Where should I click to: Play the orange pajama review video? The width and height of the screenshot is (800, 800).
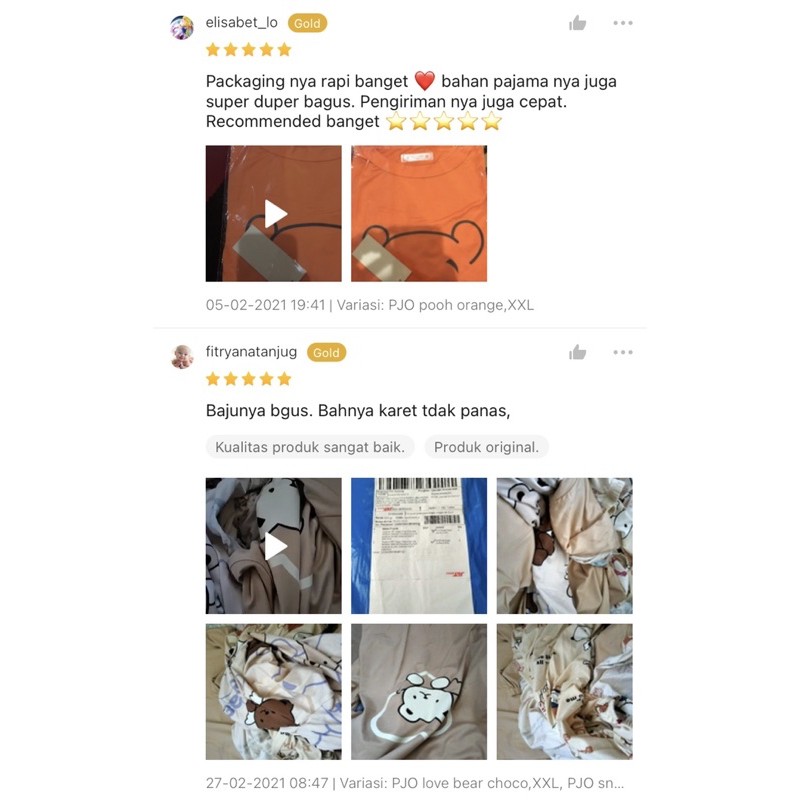pos(273,213)
